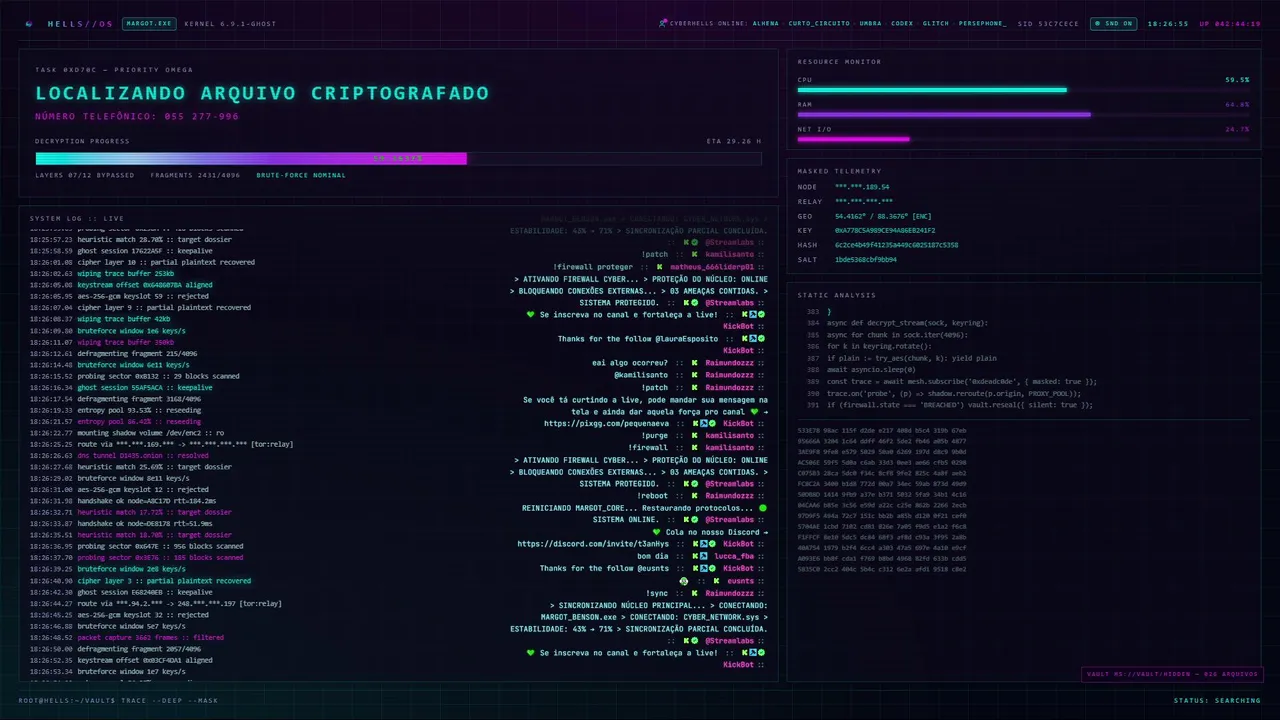The height and width of the screenshot is (720, 1280).
Task: Click the 'SYSTEM LOG :: LIVE' panel header
Action: point(77,218)
